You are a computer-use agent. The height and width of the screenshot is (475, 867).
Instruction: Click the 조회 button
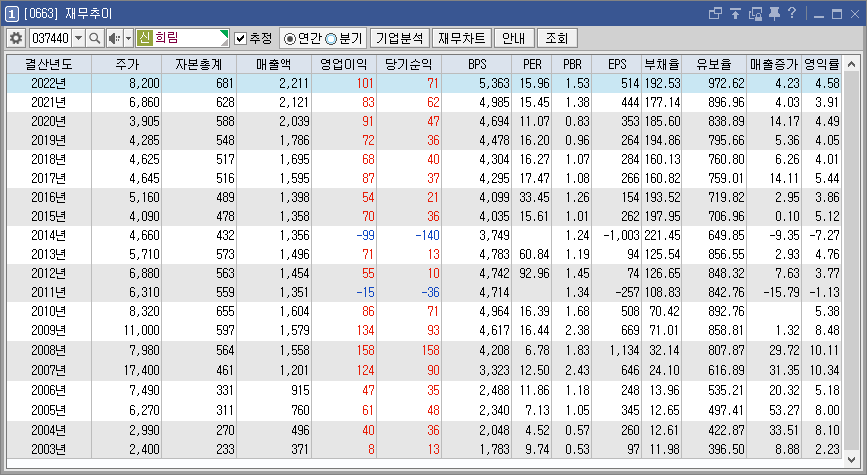click(557, 38)
